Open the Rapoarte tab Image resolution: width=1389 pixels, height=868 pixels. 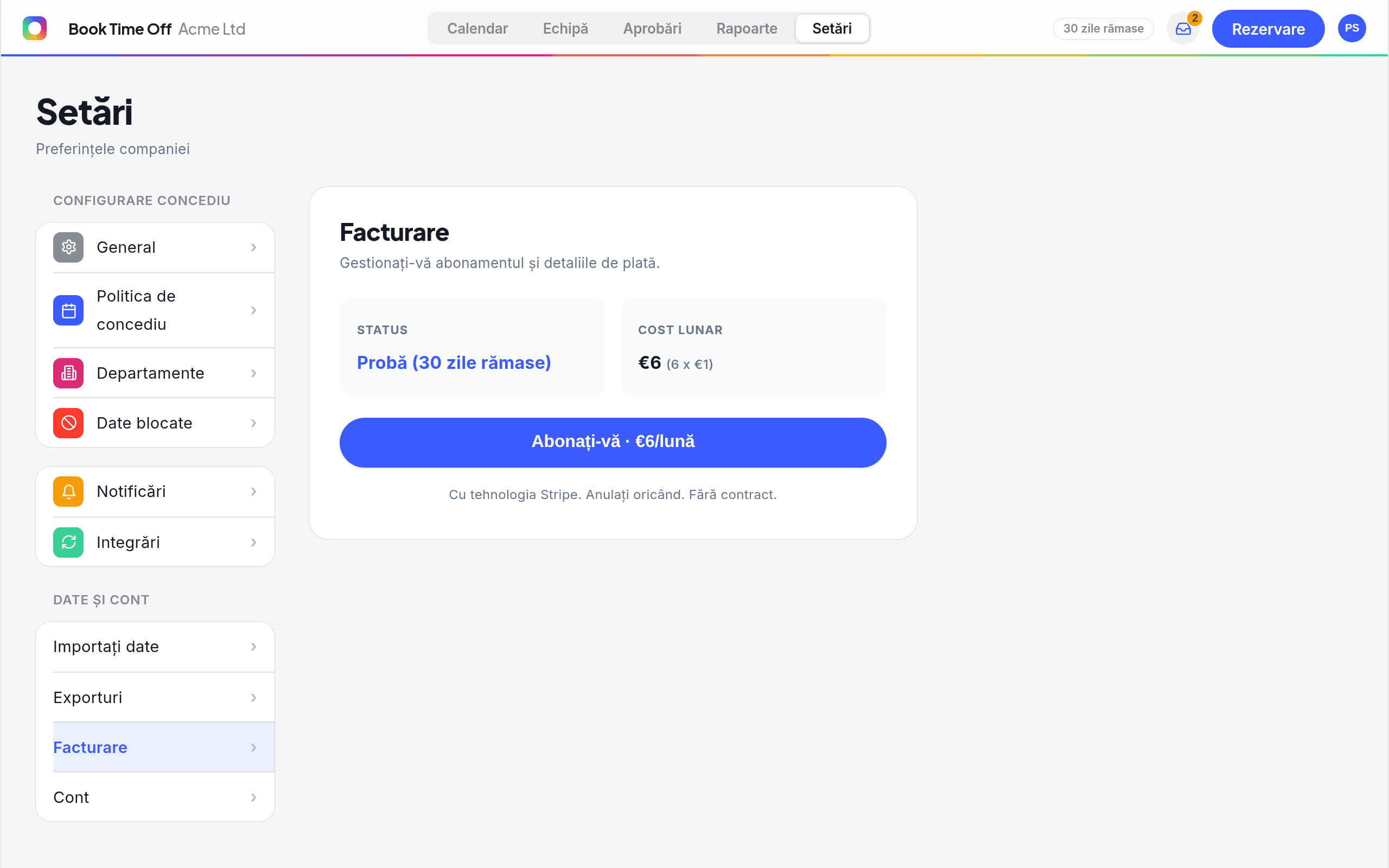[x=747, y=29]
